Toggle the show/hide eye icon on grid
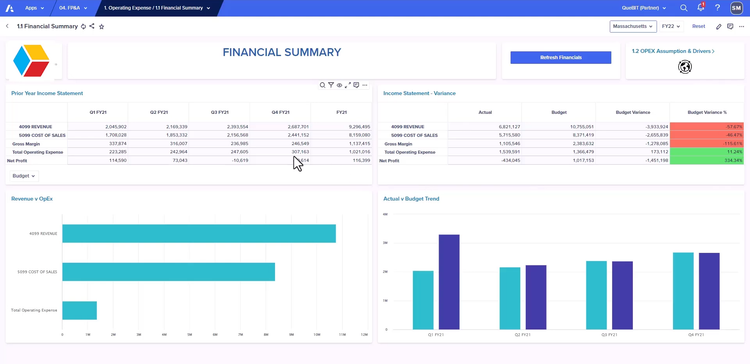The image size is (750, 364). point(339,85)
